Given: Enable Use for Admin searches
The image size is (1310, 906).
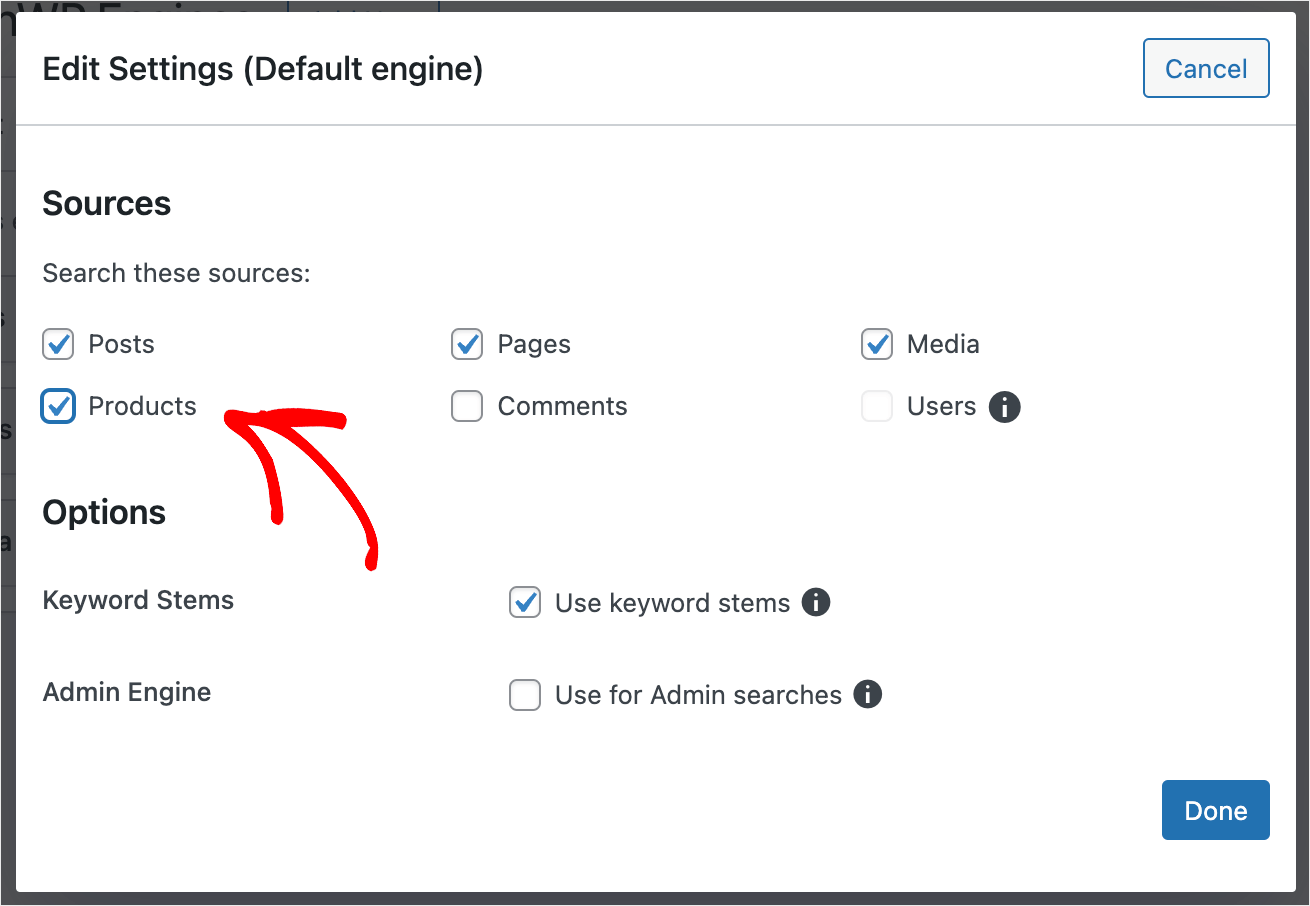Looking at the screenshot, I should click(x=525, y=695).
